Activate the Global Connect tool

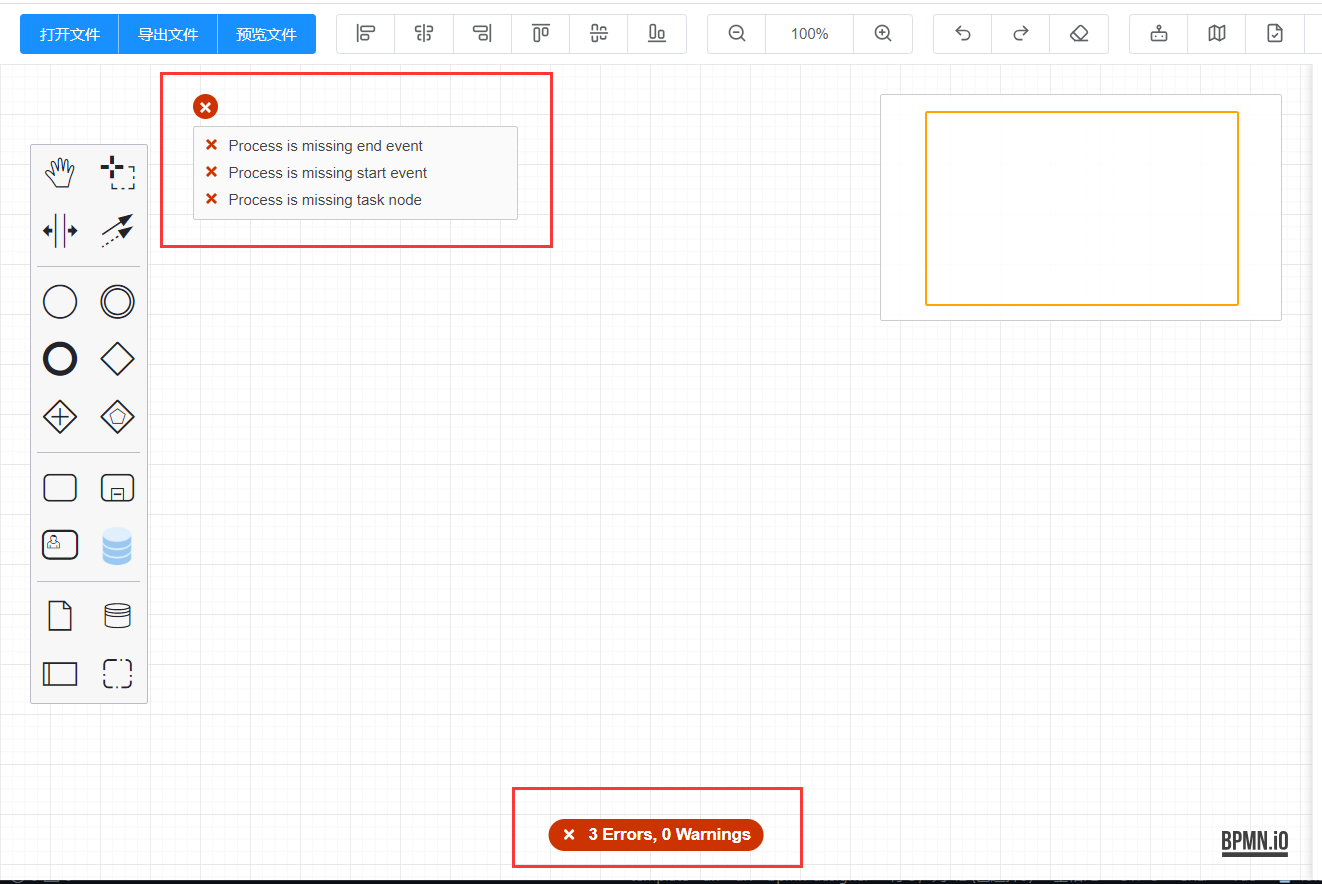pyautogui.click(x=117, y=231)
